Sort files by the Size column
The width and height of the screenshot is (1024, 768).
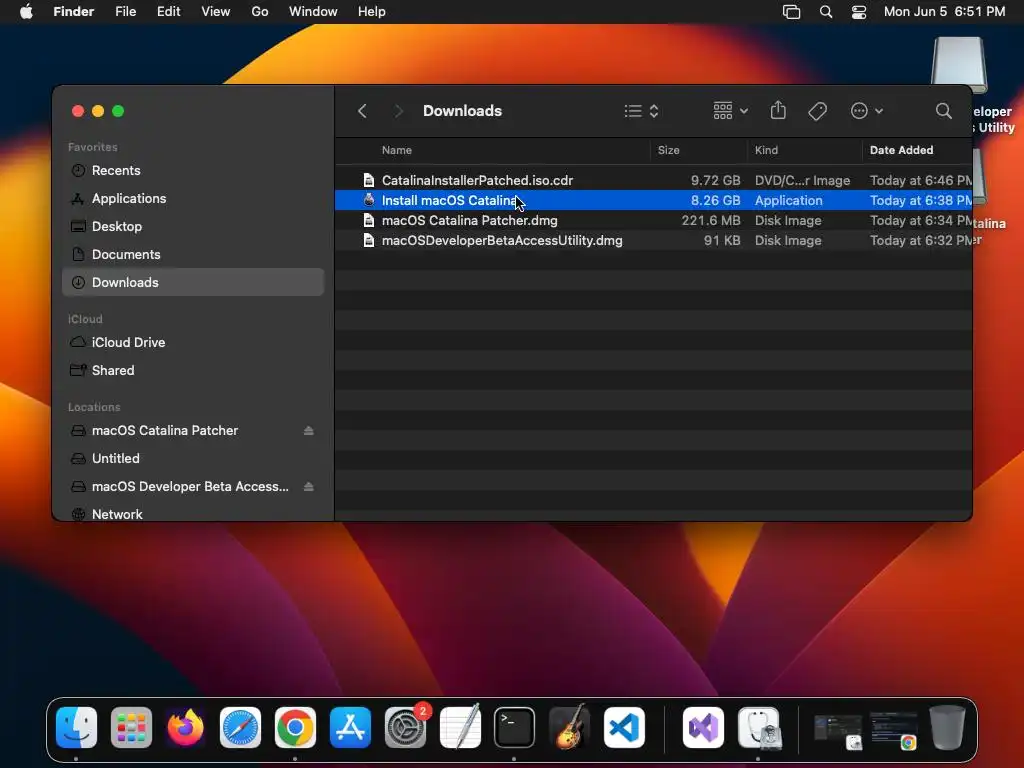668,150
